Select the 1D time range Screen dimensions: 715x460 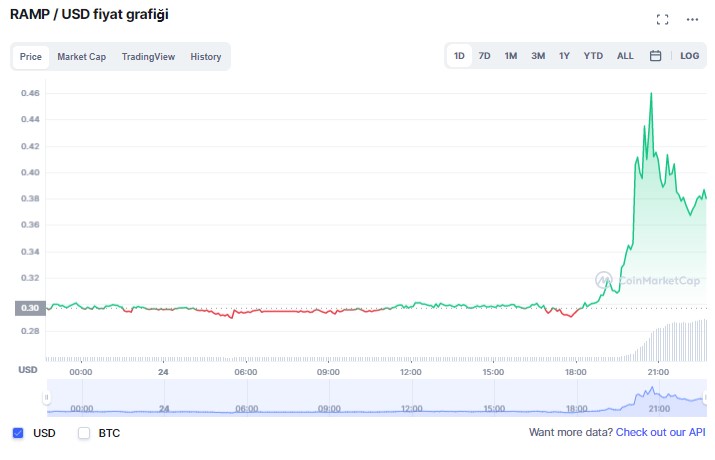[x=459, y=56]
